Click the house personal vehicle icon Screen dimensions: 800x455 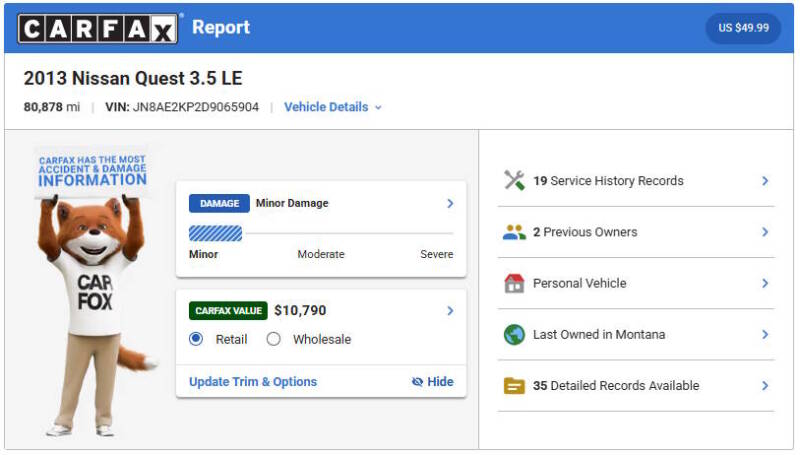[x=514, y=283]
